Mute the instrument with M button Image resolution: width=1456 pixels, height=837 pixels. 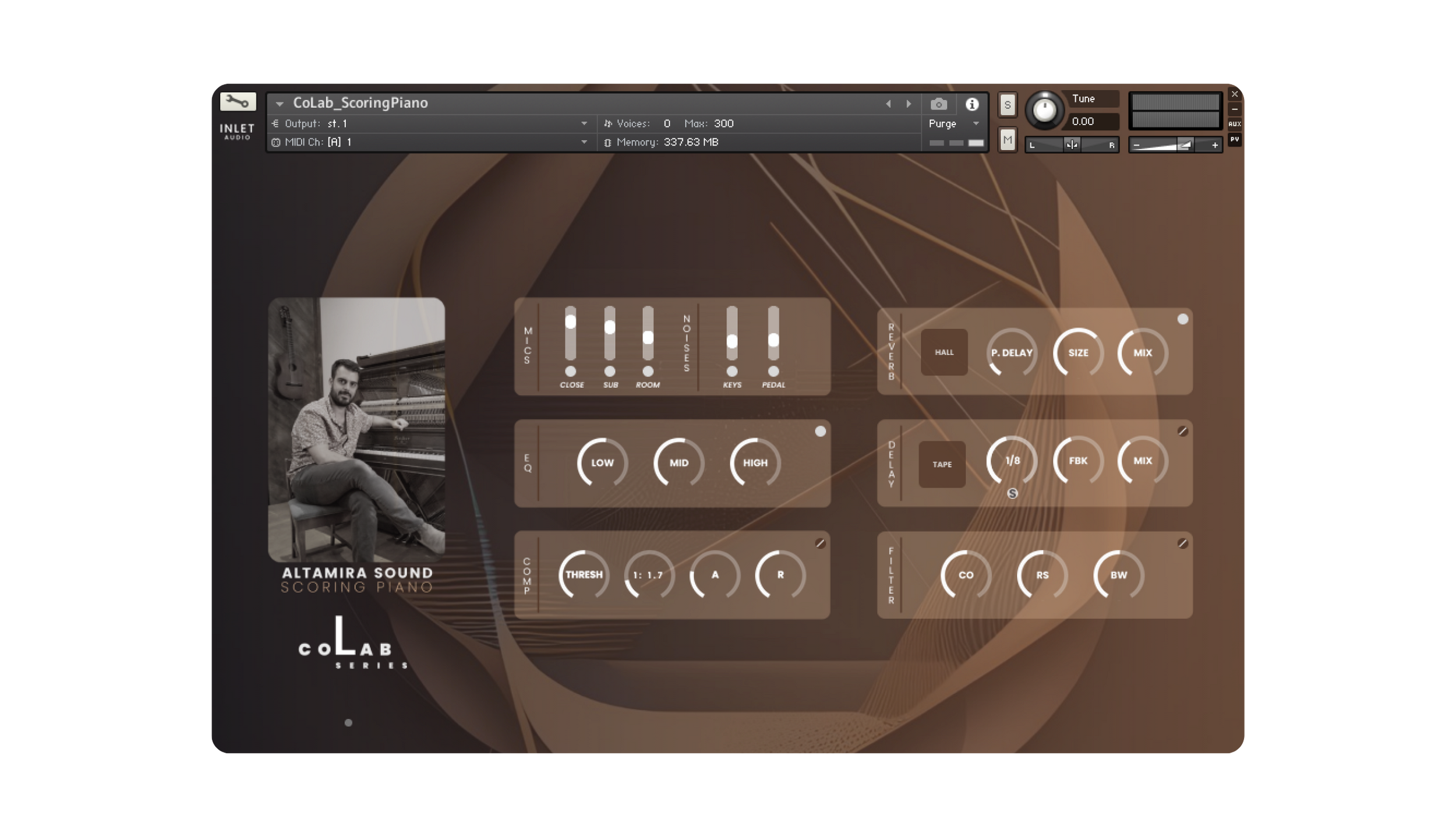1008,140
